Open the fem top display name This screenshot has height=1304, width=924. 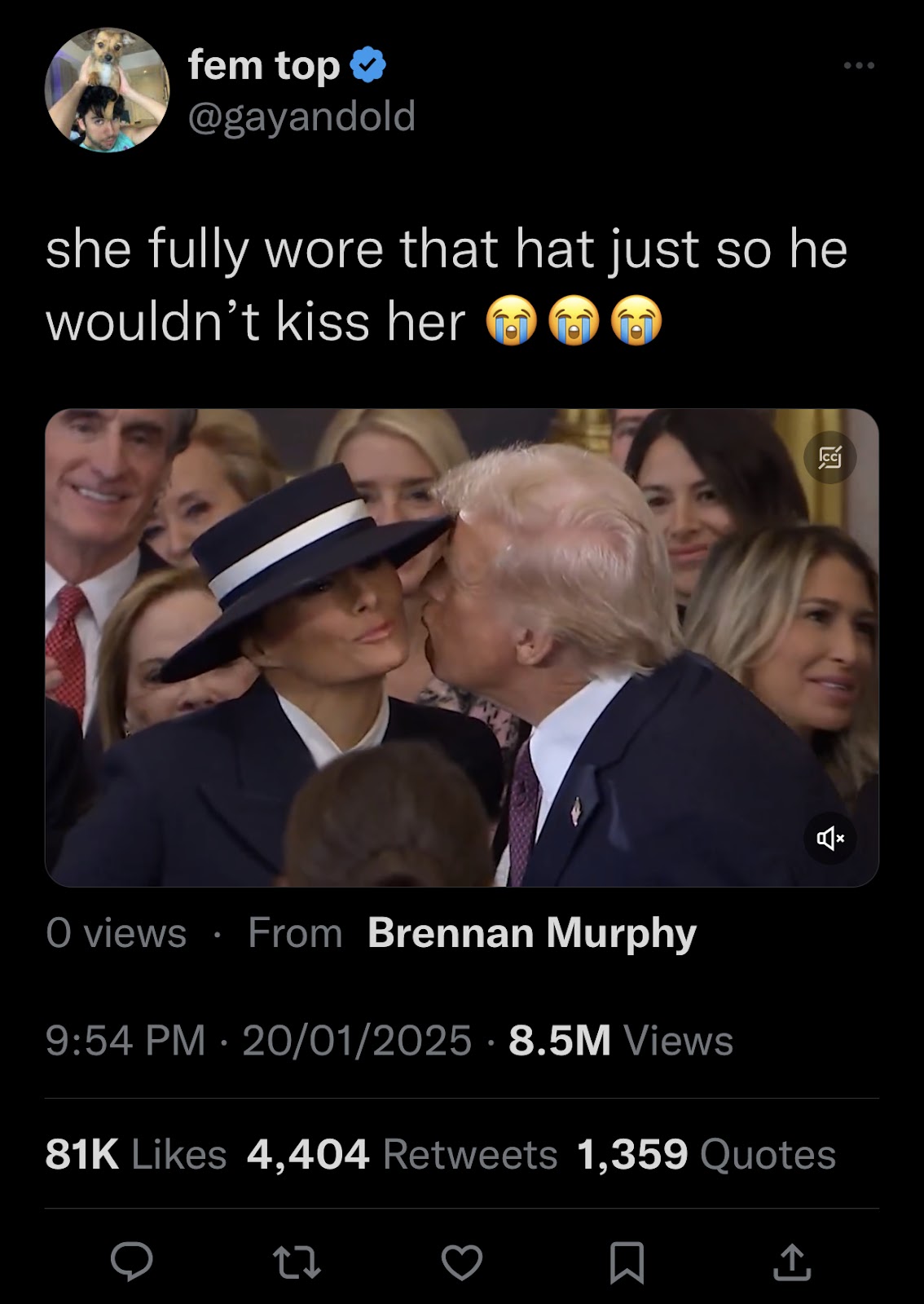263,65
